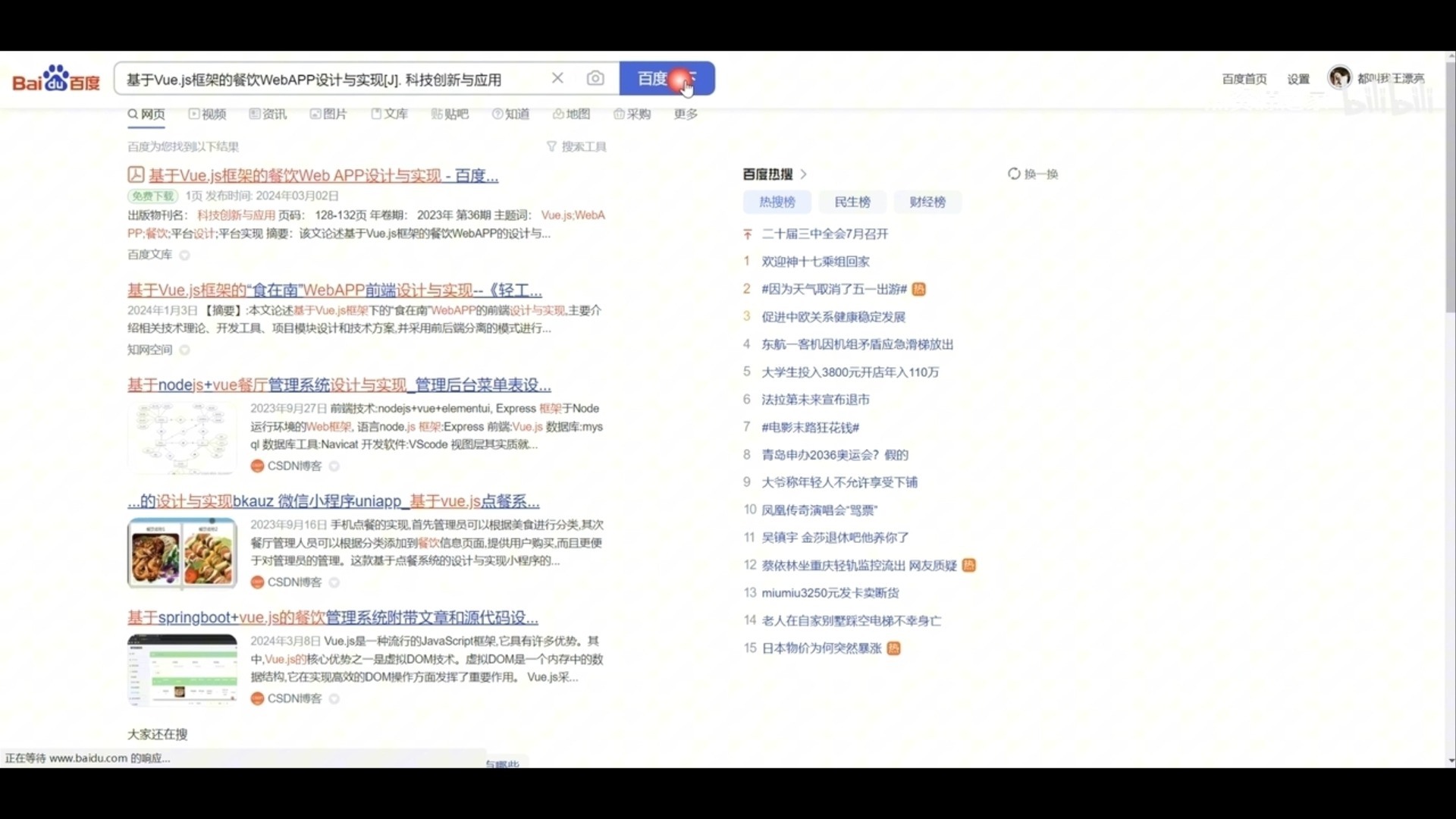Select the 热搜榜 tab
Image resolution: width=1456 pixels, height=819 pixels.
click(777, 202)
